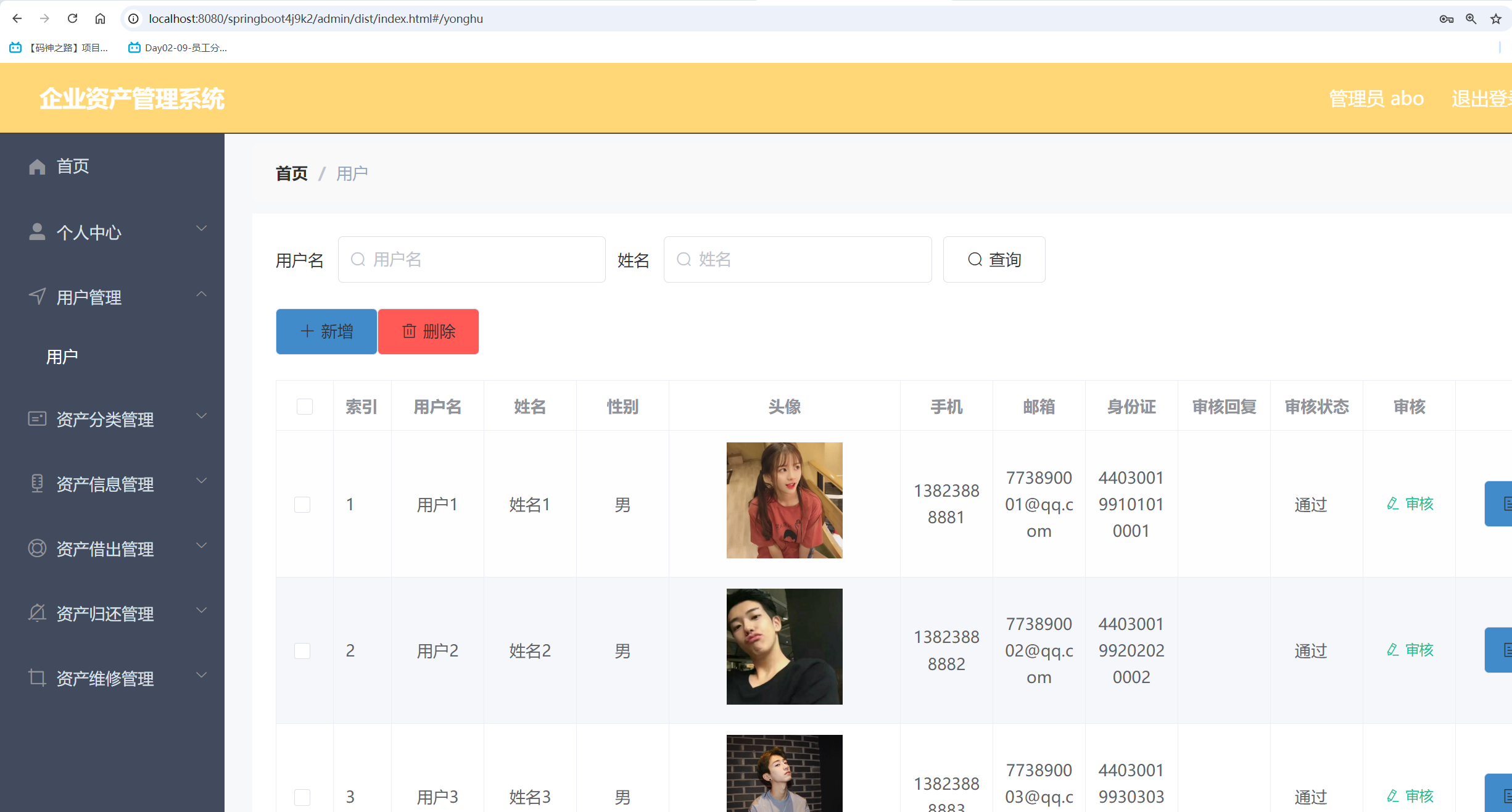
Task: Open 资产分类管理 via its sidebar icon
Action: click(x=36, y=419)
